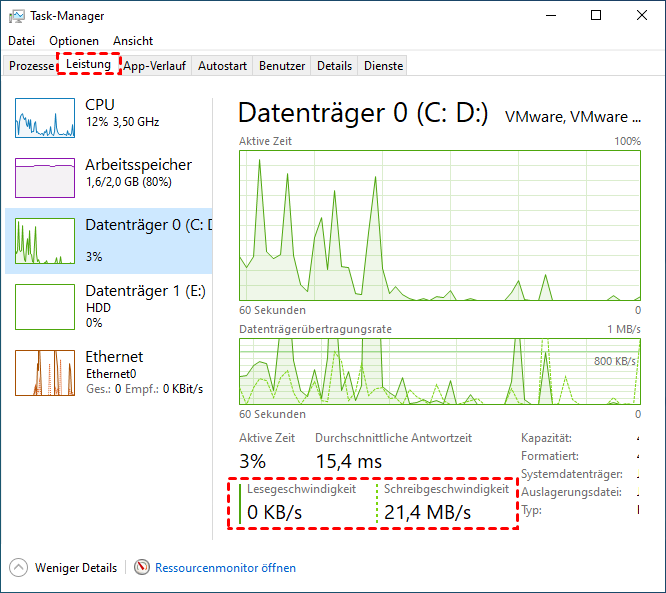Maximize the Task-Manager window
Viewport: 666px width, 593px height.
596,16
